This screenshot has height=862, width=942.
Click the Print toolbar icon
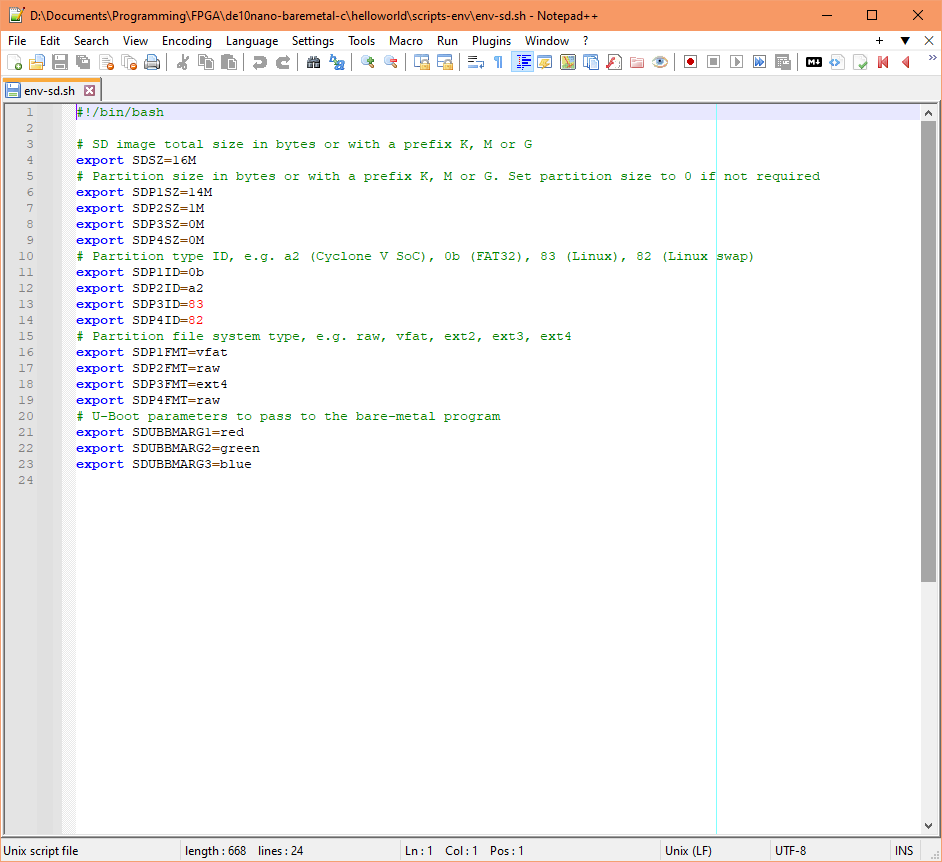tap(152, 61)
